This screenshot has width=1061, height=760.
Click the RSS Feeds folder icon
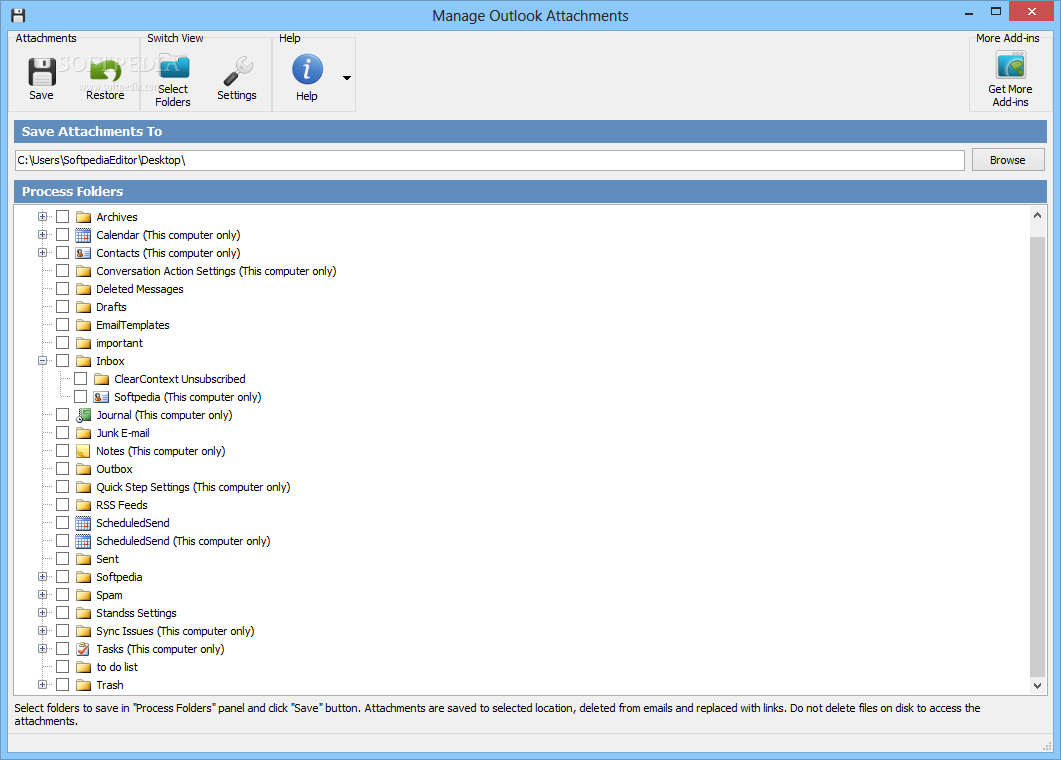click(83, 505)
